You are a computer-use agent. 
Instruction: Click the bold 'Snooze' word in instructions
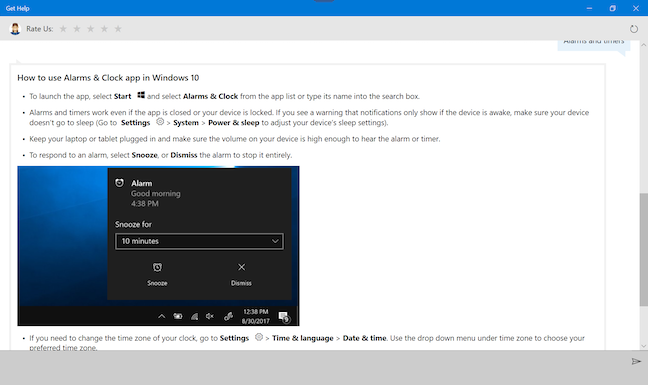click(145, 155)
